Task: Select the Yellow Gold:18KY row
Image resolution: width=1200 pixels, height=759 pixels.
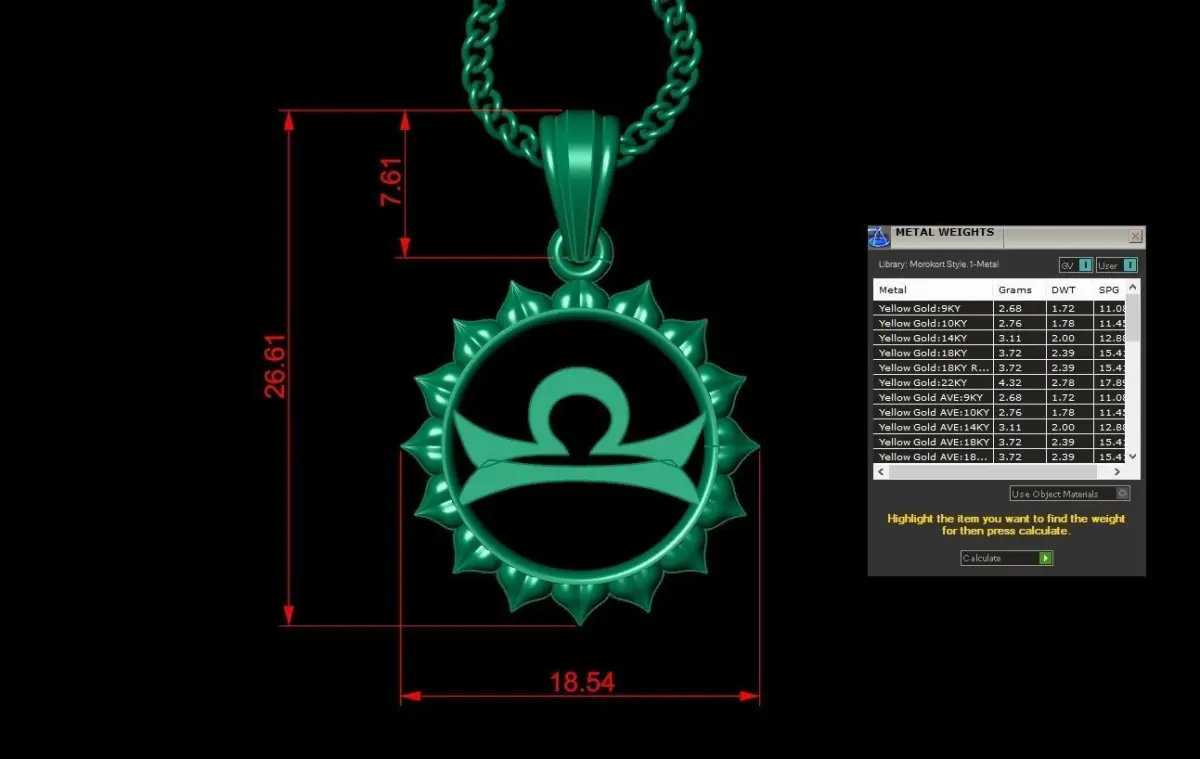Action: (x=1000, y=353)
